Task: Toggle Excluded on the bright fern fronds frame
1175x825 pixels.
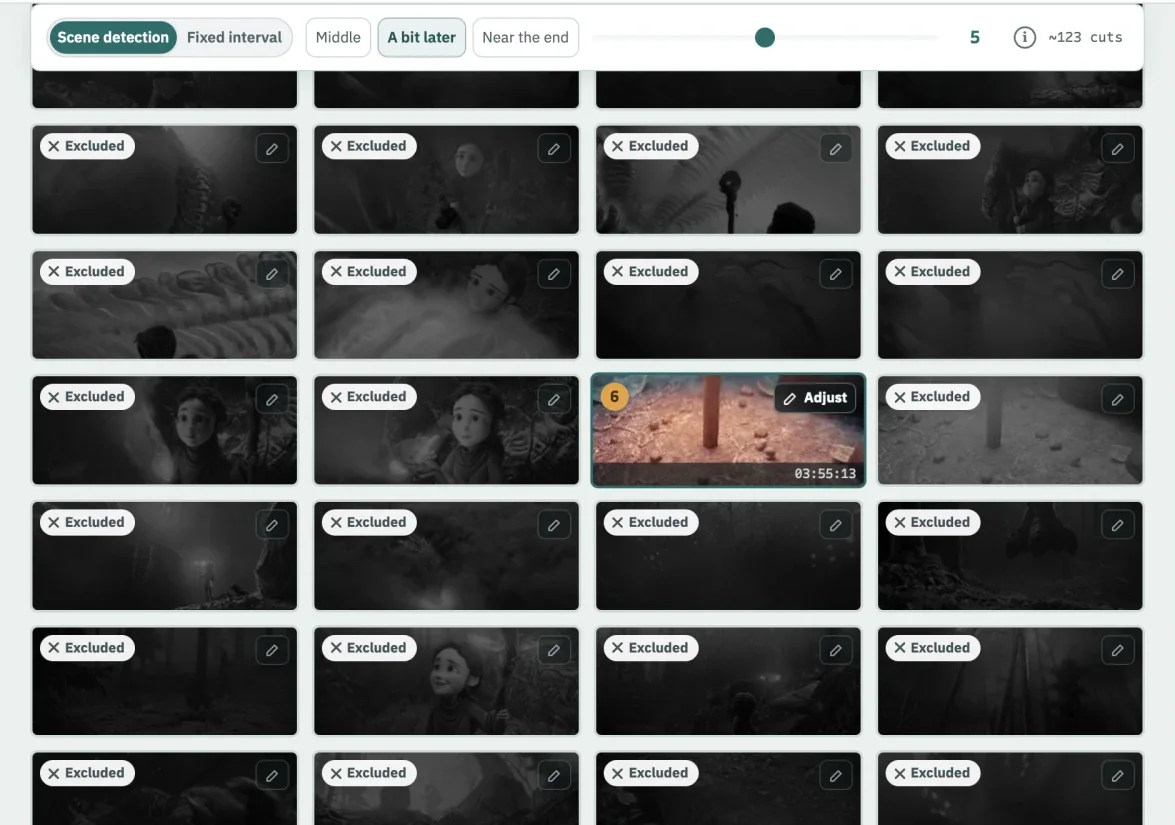Action: 650,146
